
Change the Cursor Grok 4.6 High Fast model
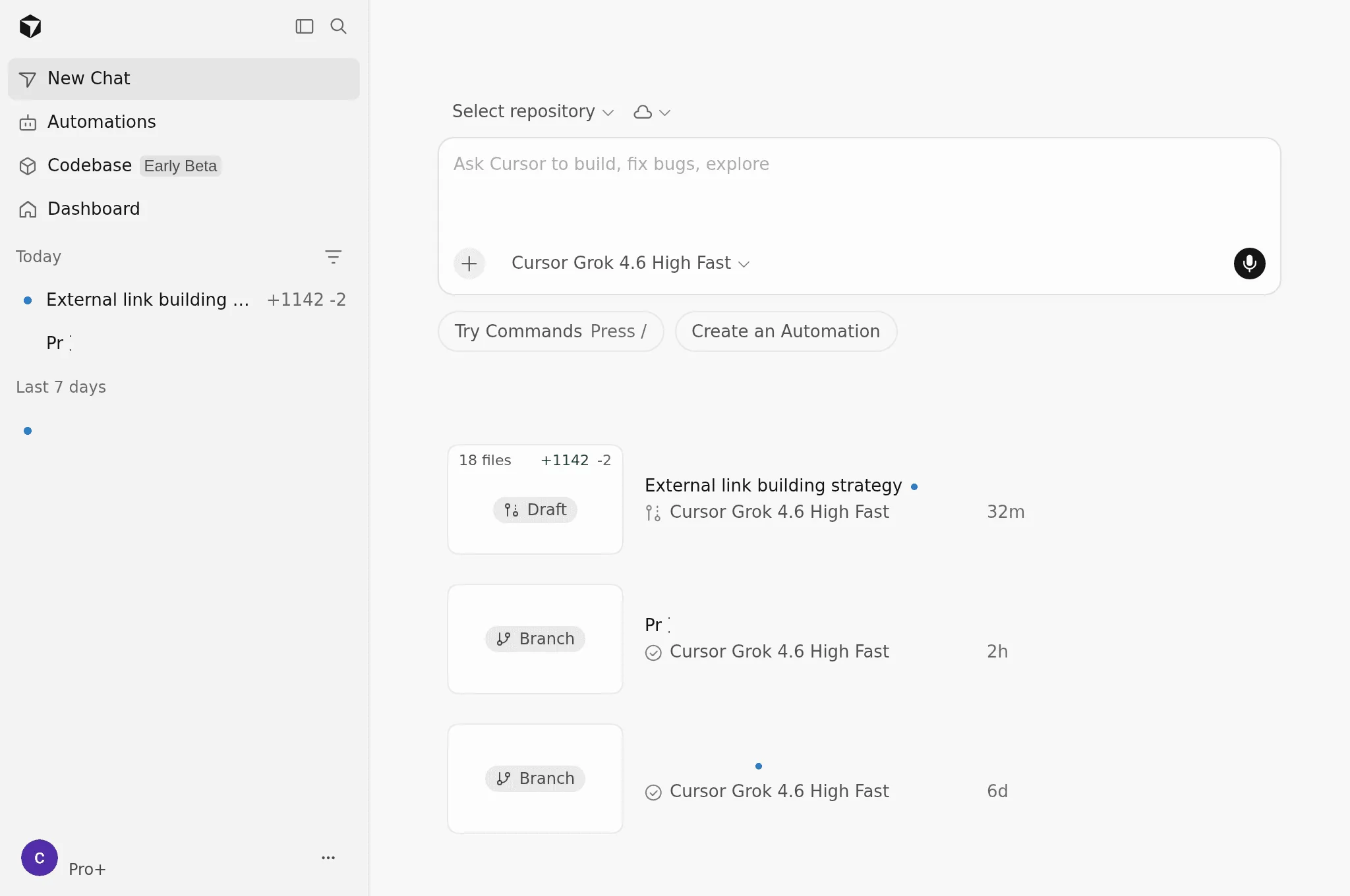point(631,263)
